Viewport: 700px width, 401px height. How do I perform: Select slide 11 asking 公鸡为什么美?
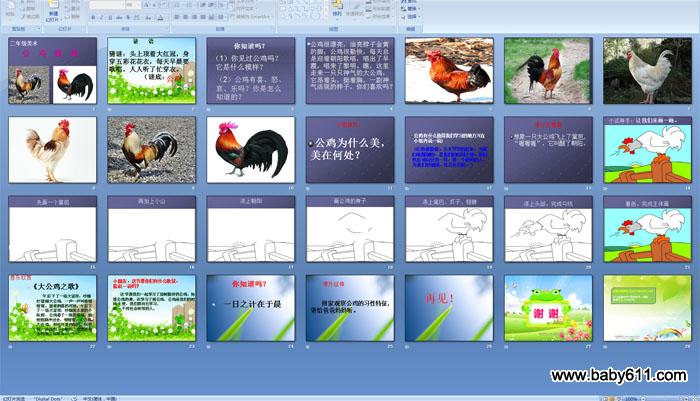(x=350, y=150)
